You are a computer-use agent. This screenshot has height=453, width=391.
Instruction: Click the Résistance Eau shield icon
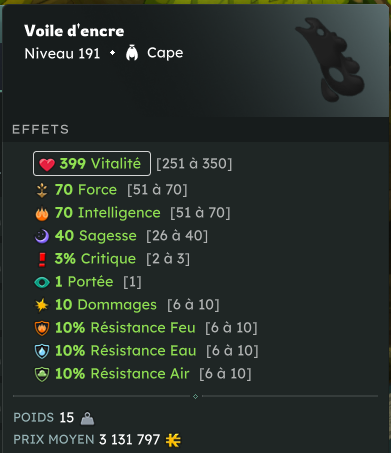tap(42, 351)
